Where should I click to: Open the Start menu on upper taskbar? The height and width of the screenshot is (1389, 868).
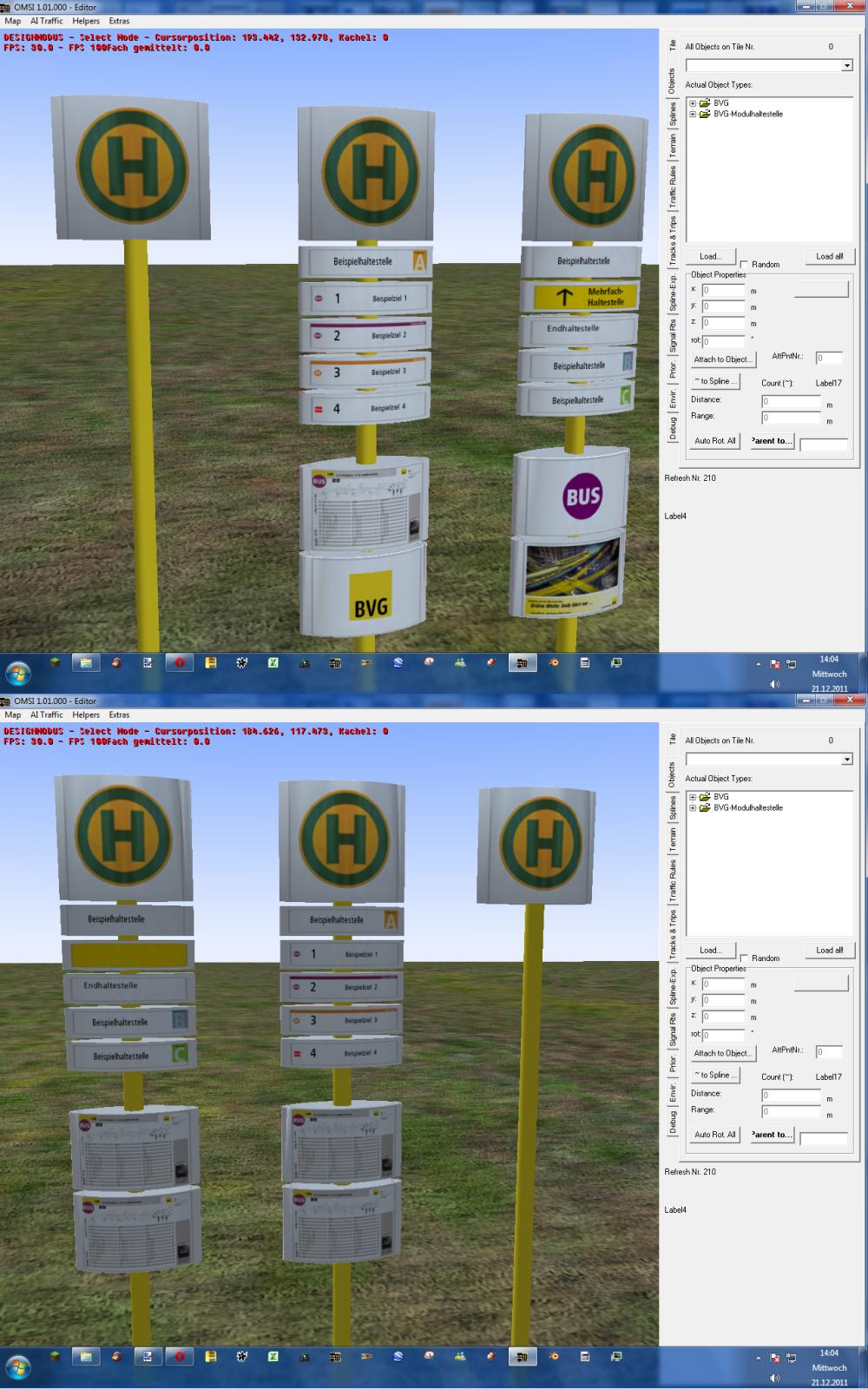pos(17,673)
